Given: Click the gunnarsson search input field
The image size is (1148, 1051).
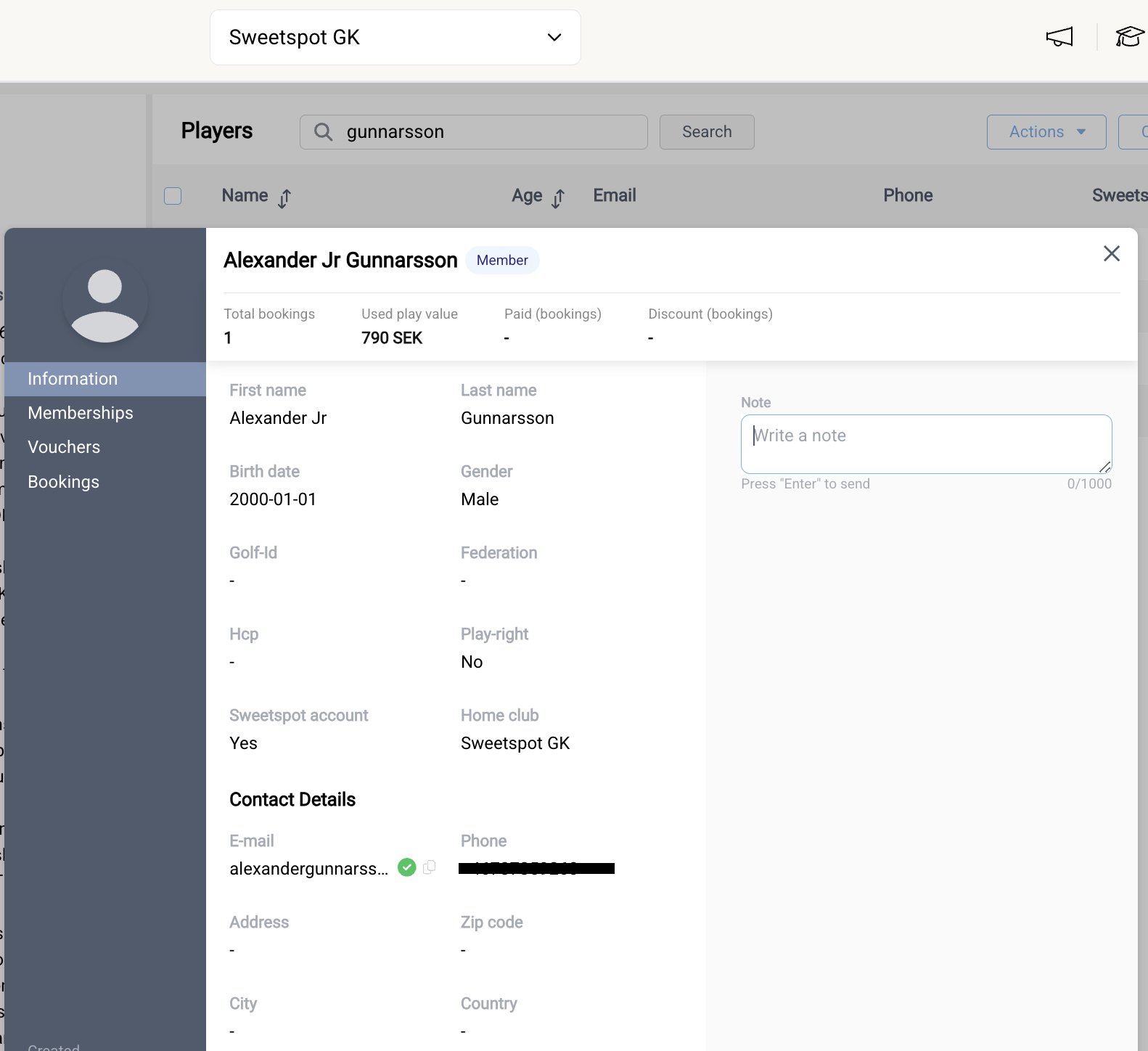Looking at the screenshot, I should 486,132.
